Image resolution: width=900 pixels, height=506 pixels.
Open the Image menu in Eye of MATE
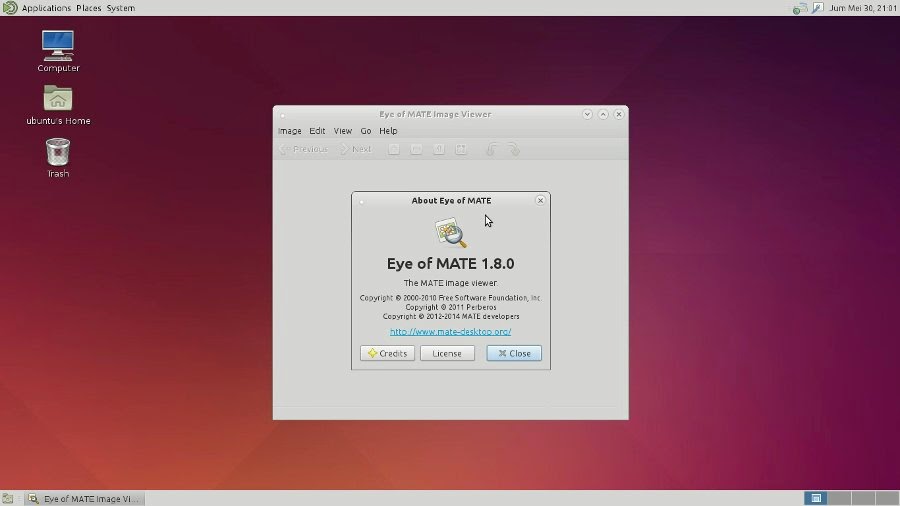(x=289, y=131)
